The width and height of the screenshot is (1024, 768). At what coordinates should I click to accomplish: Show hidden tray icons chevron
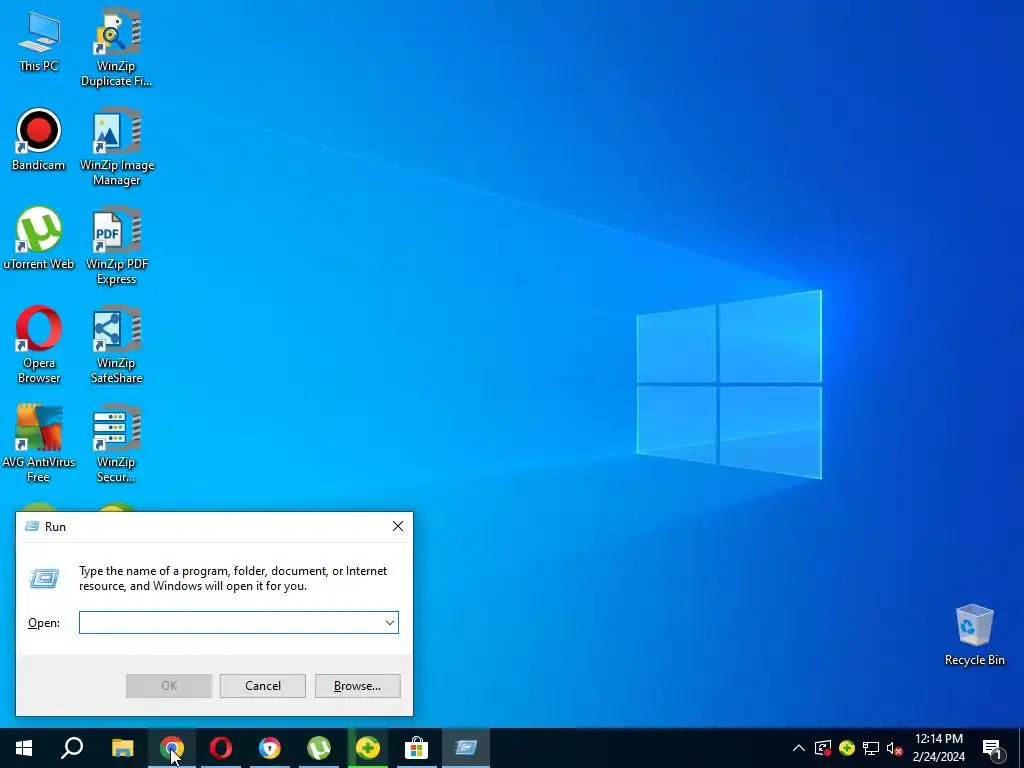(799, 748)
